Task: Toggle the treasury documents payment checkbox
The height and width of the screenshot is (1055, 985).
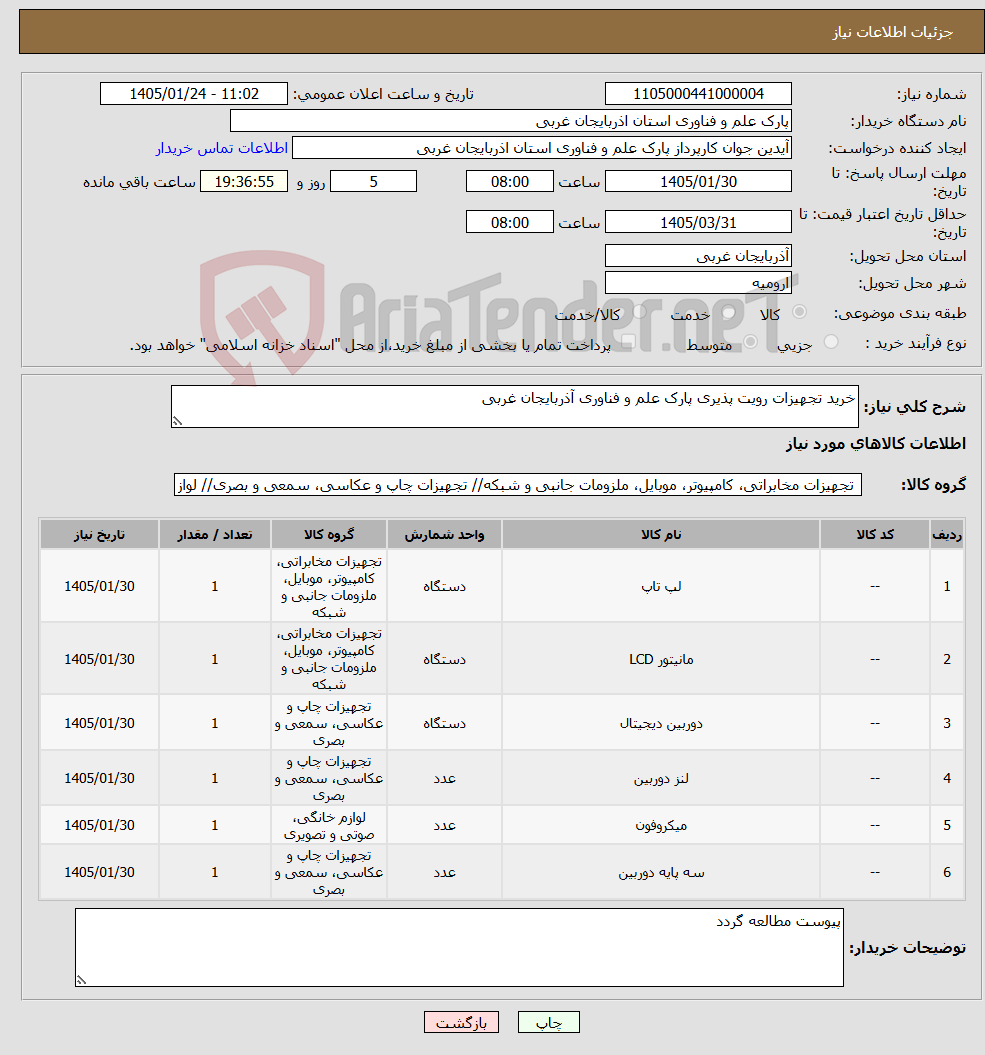Action: [x=629, y=342]
